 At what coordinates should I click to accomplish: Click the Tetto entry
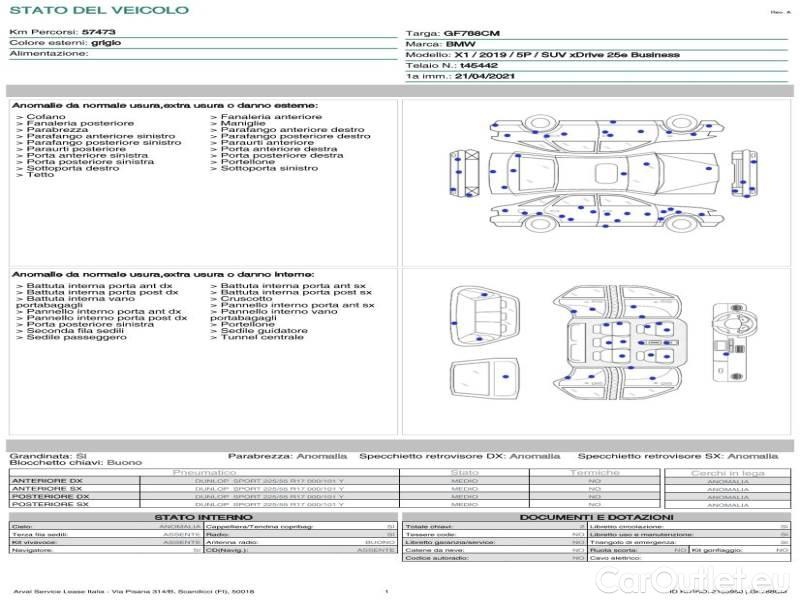click(35, 174)
